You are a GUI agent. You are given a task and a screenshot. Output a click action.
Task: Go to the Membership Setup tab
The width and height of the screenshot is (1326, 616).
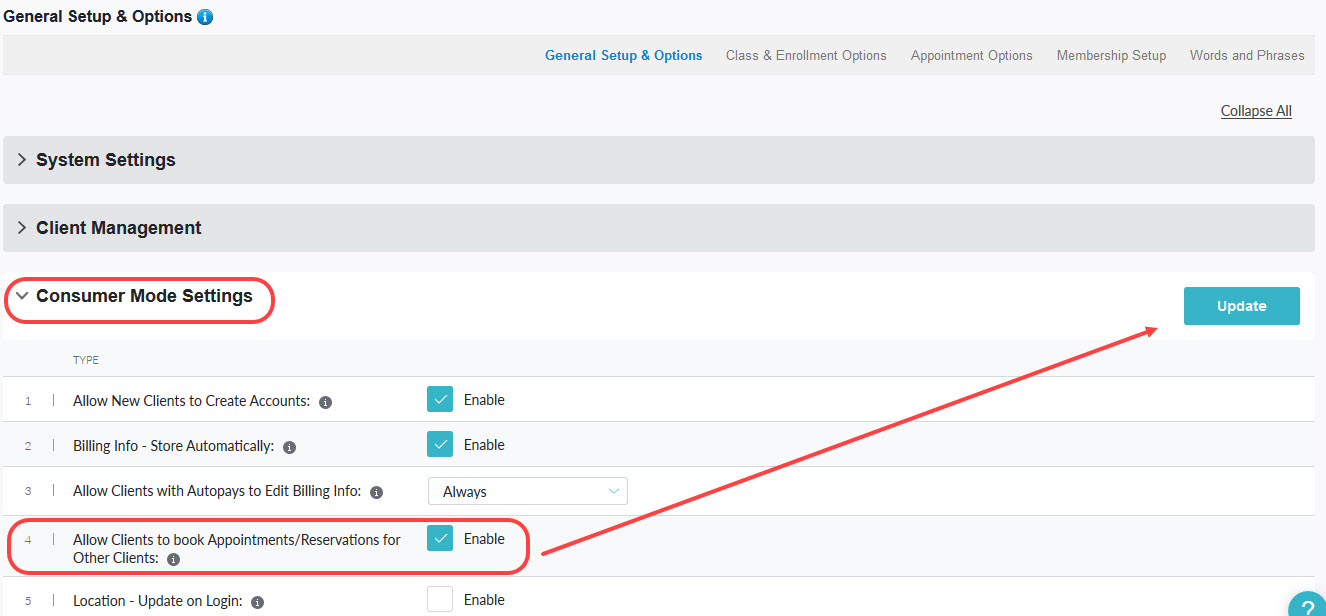[1111, 56]
